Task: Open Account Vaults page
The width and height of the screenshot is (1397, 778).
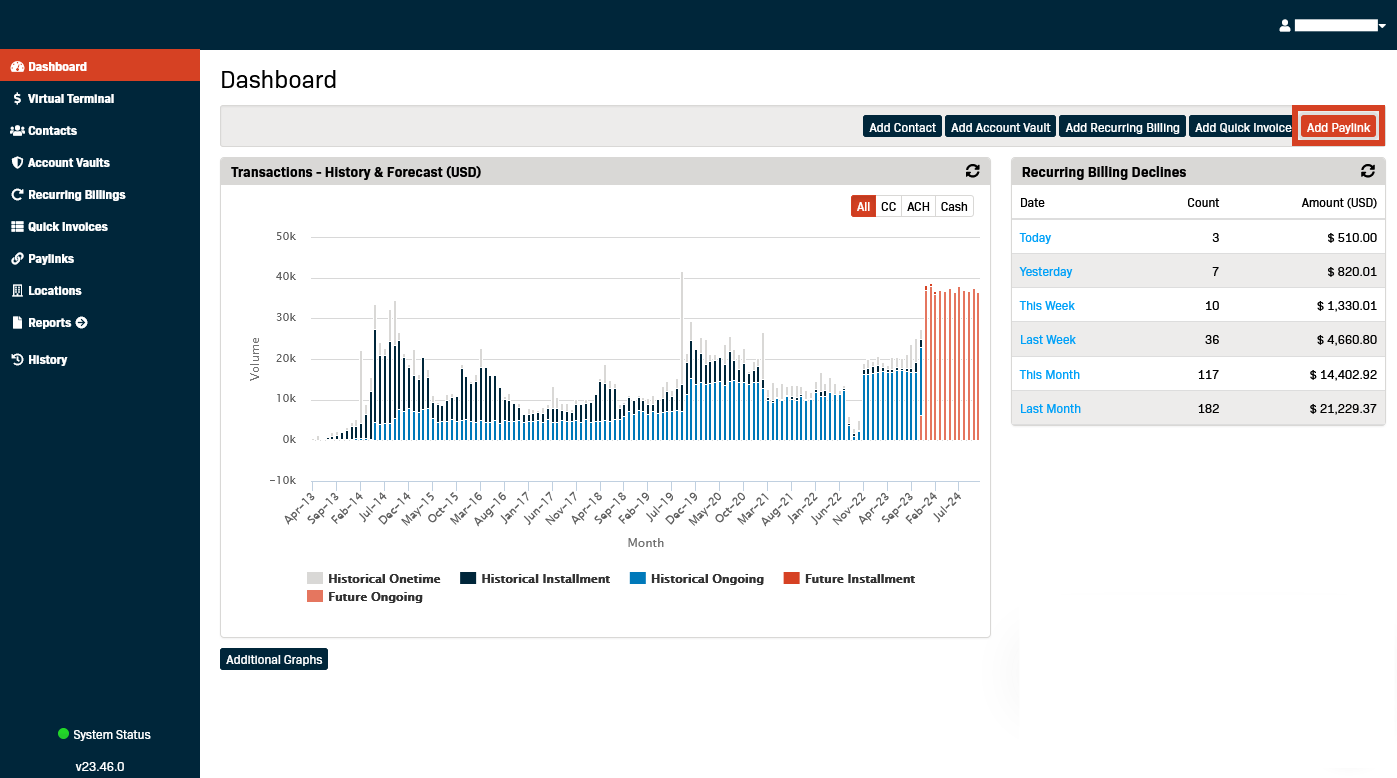Action: tap(100, 163)
